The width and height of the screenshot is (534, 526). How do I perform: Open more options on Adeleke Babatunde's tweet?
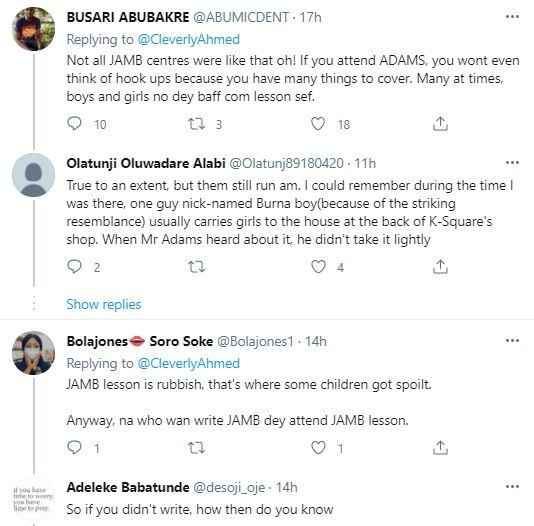pos(512,487)
